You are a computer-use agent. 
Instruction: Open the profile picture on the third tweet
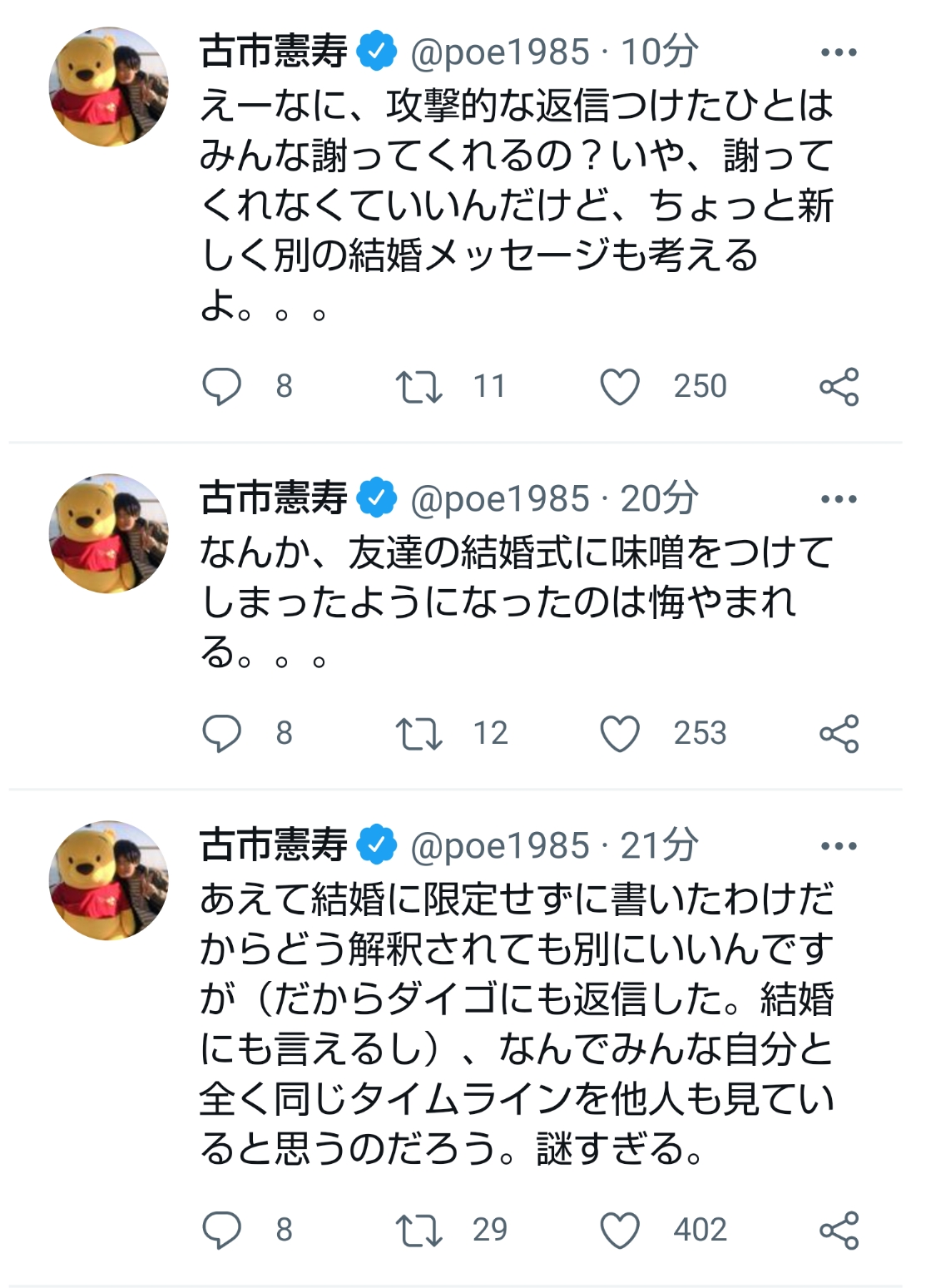[x=108, y=880]
